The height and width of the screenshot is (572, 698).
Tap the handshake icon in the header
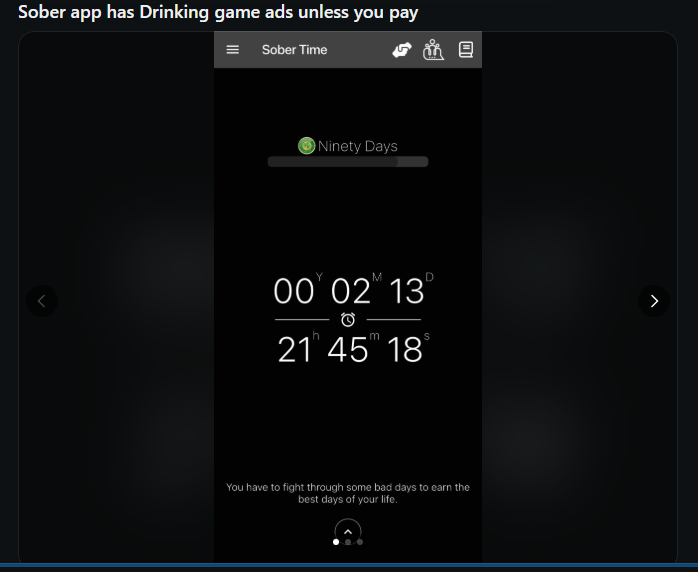(x=402, y=50)
